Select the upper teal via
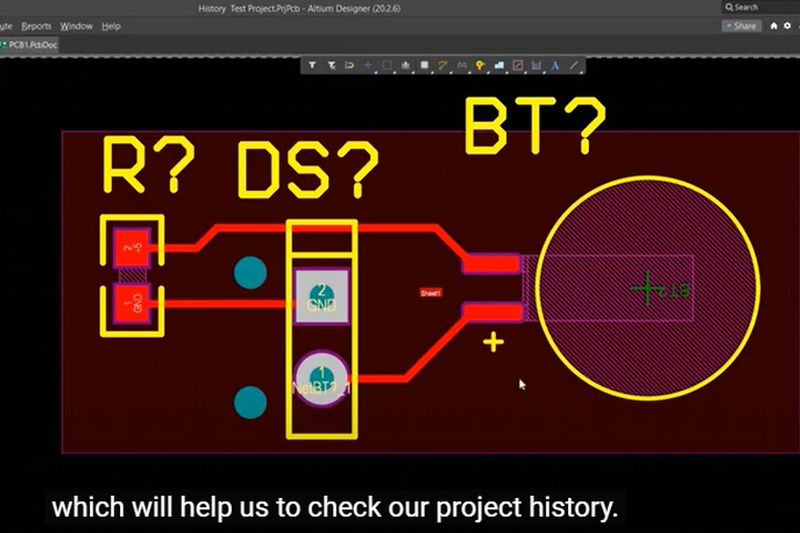This screenshot has width=800, height=533. click(250, 273)
